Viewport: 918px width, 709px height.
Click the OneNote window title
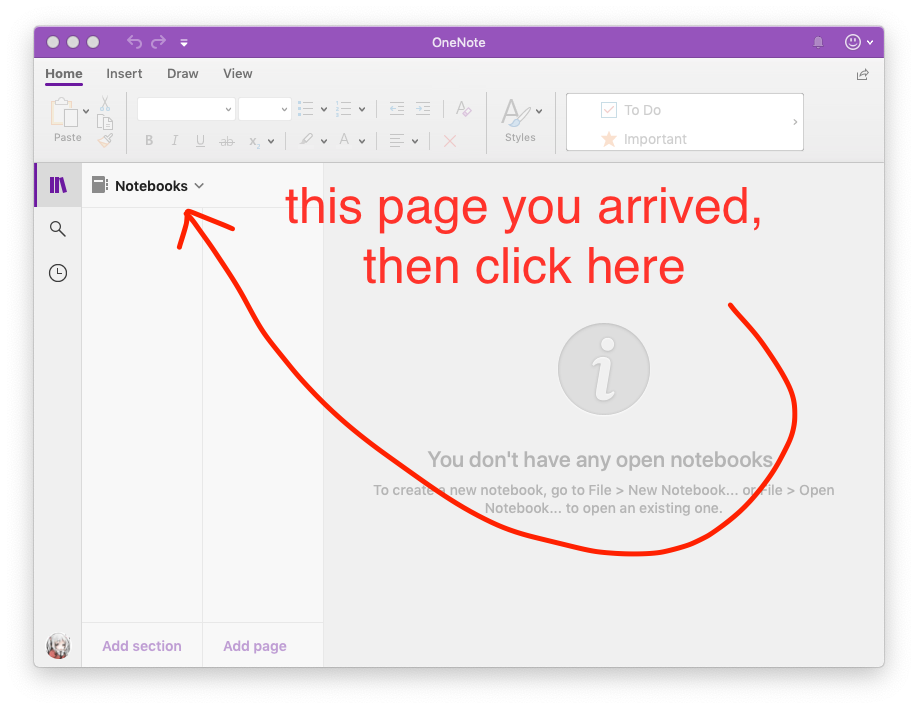click(x=458, y=42)
